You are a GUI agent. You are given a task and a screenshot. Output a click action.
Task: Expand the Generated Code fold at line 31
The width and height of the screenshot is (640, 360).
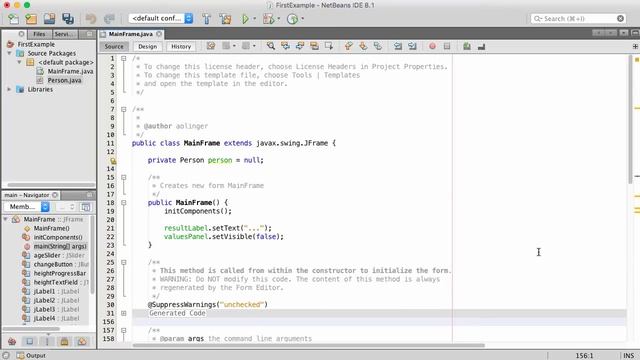124,313
